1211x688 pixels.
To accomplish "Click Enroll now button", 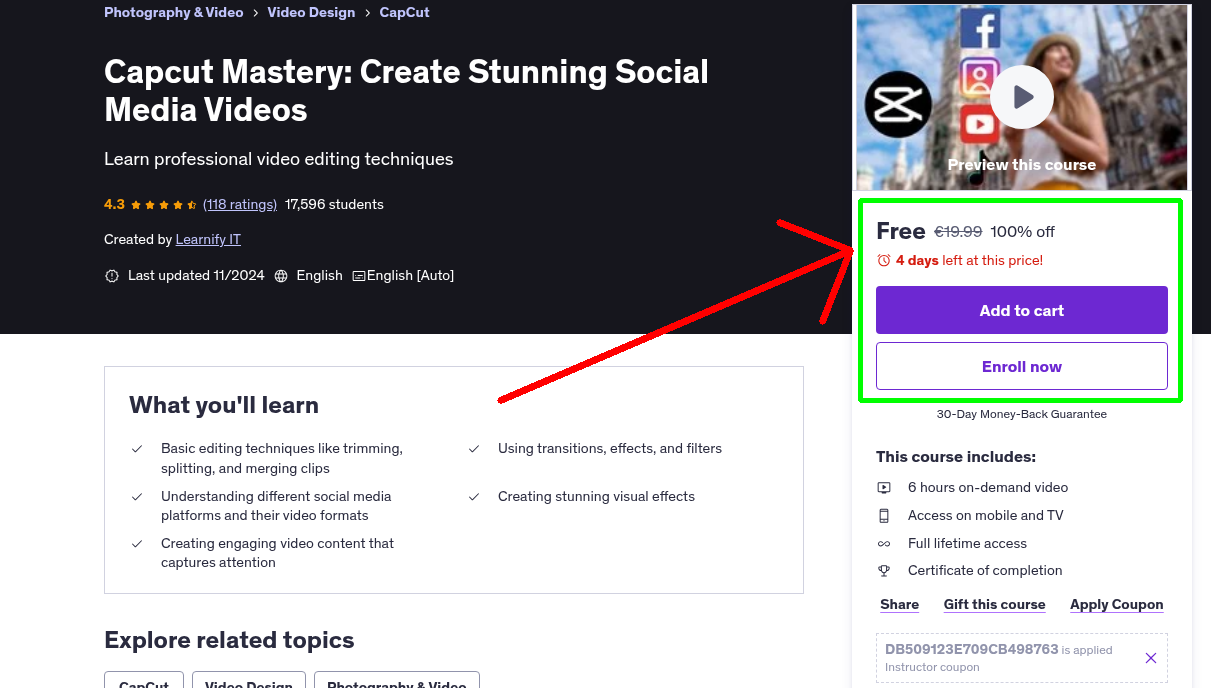I will (1022, 366).
